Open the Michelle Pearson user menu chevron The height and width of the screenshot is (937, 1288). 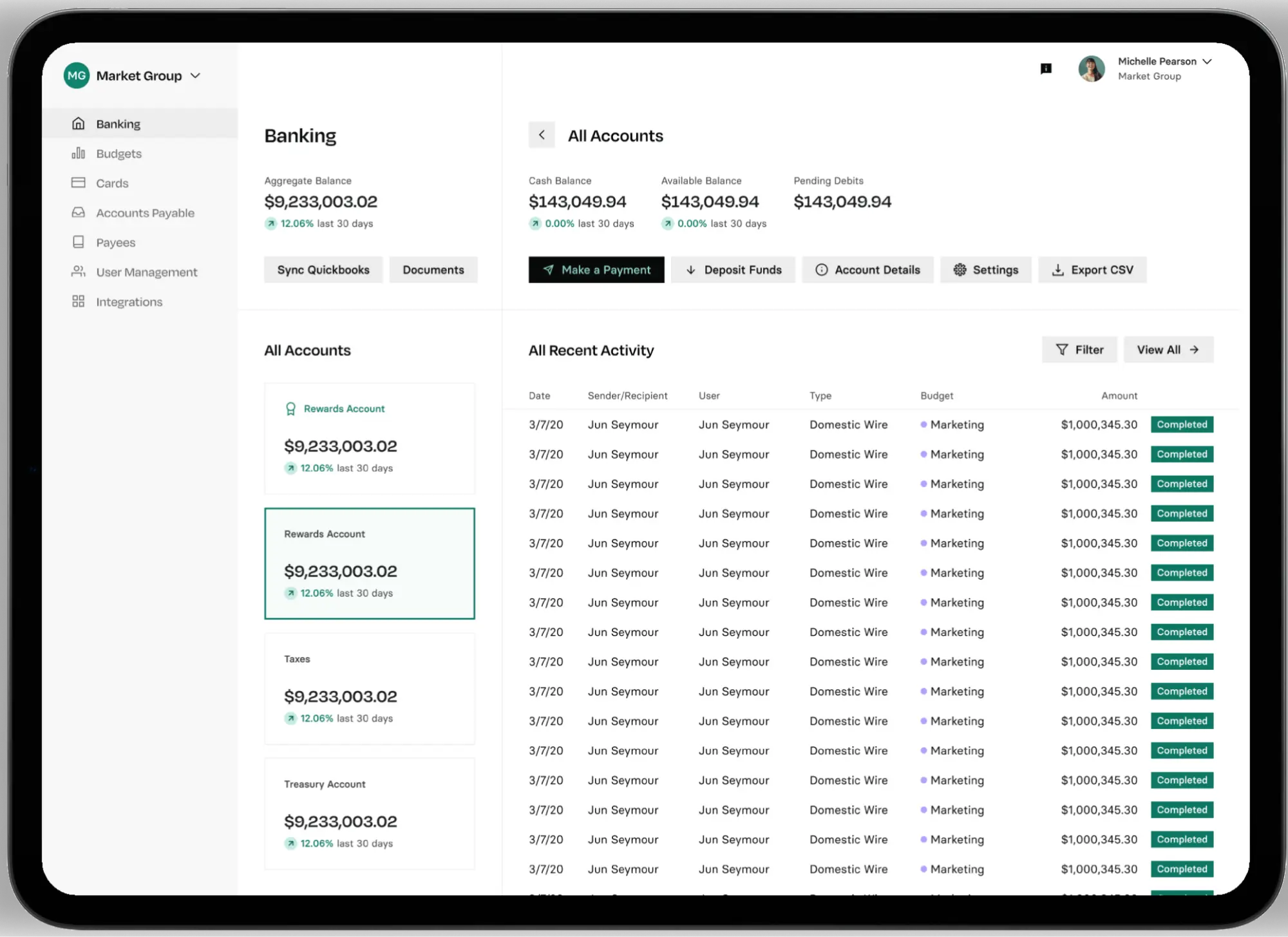[x=1207, y=61]
